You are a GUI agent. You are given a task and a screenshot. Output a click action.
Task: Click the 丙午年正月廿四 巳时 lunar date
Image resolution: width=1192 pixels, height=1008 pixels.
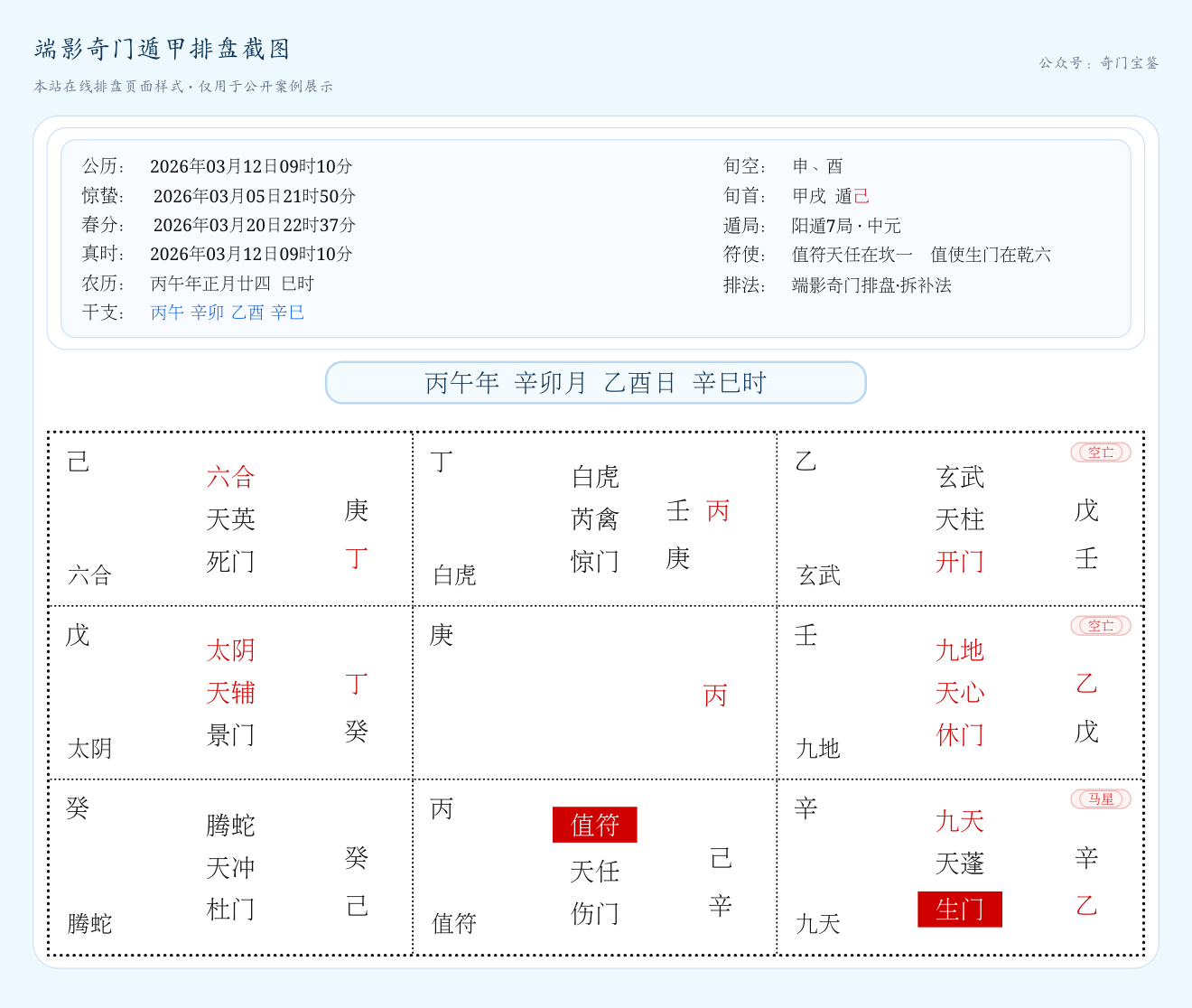click(232, 284)
